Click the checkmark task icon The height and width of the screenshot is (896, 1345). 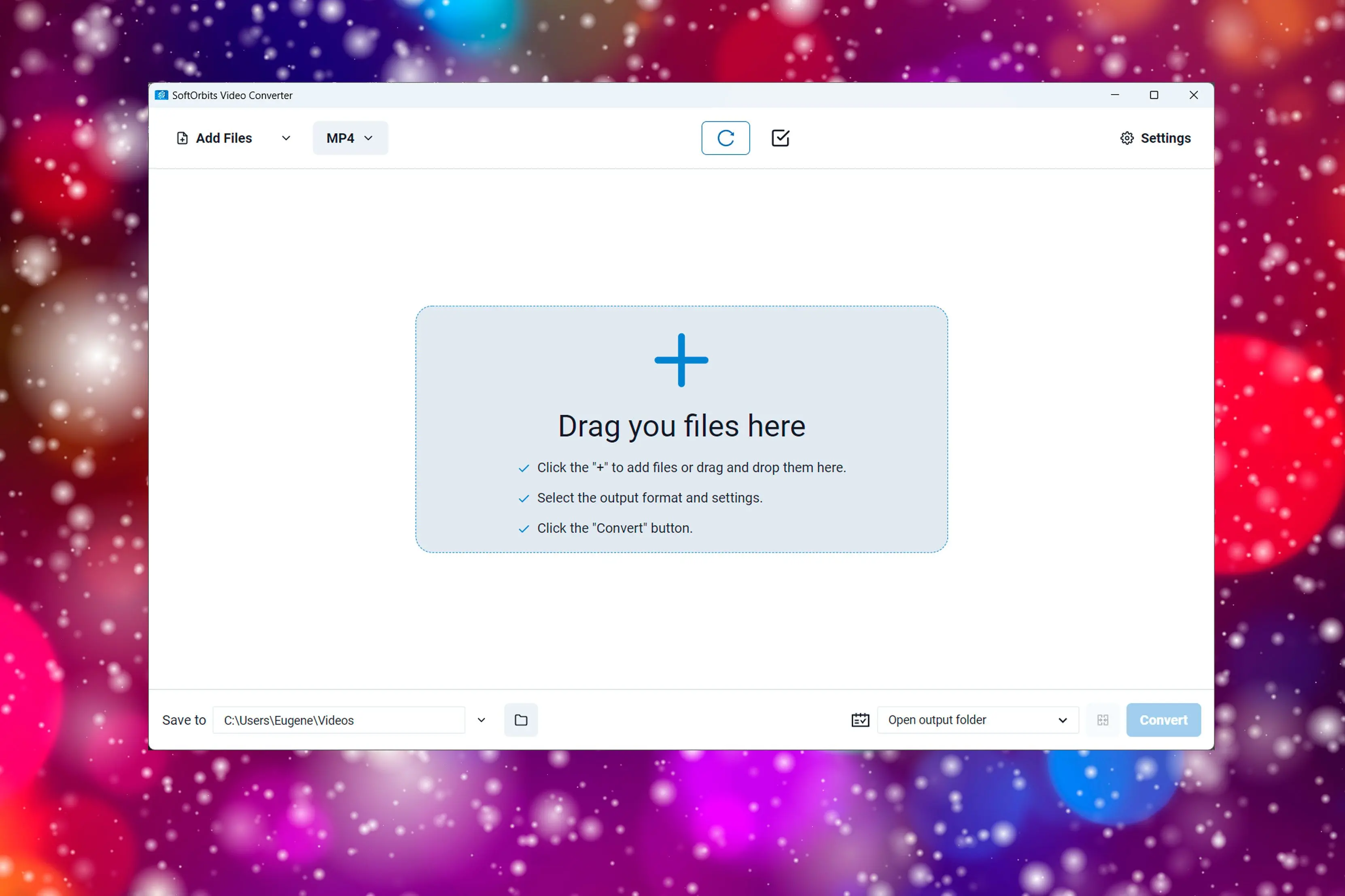(x=781, y=138)
